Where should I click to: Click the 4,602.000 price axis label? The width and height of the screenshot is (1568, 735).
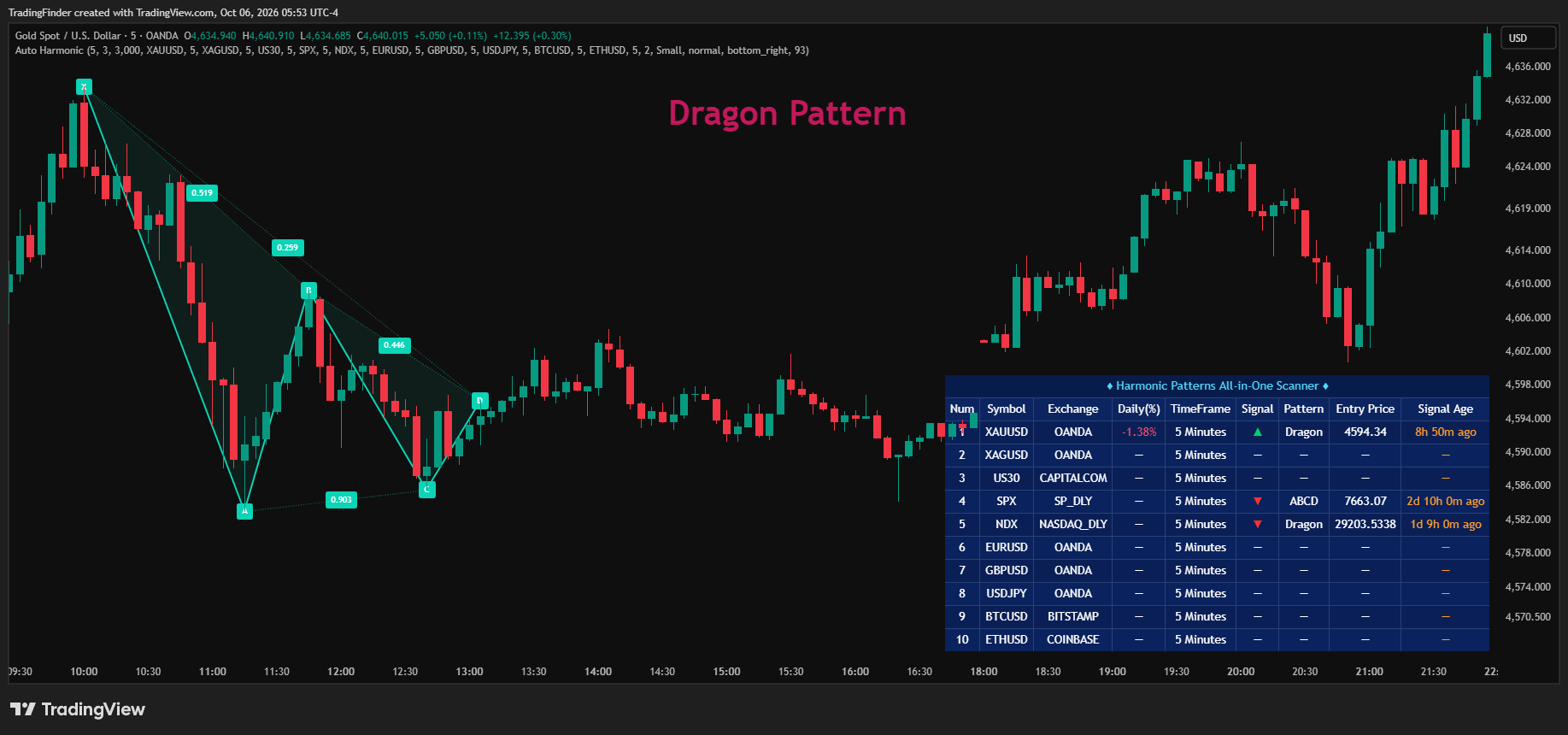pyautogui.click(x=1528, y=351)
